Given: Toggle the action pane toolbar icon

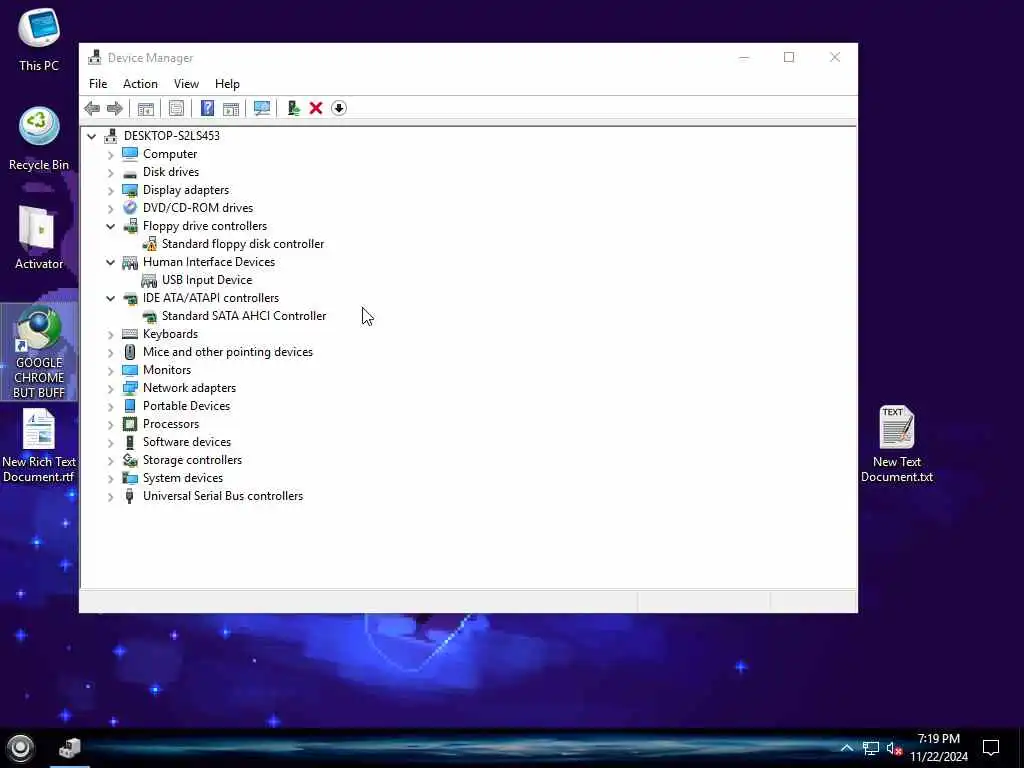Looking at the screenshot, I should (x=231, y=108).
